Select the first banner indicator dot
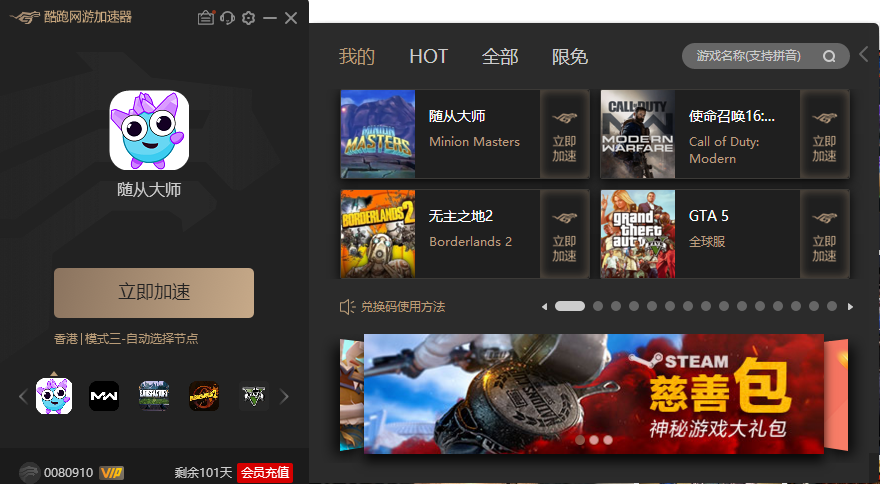This screenshot has height=484, width=880. click(x=580, y=440)
